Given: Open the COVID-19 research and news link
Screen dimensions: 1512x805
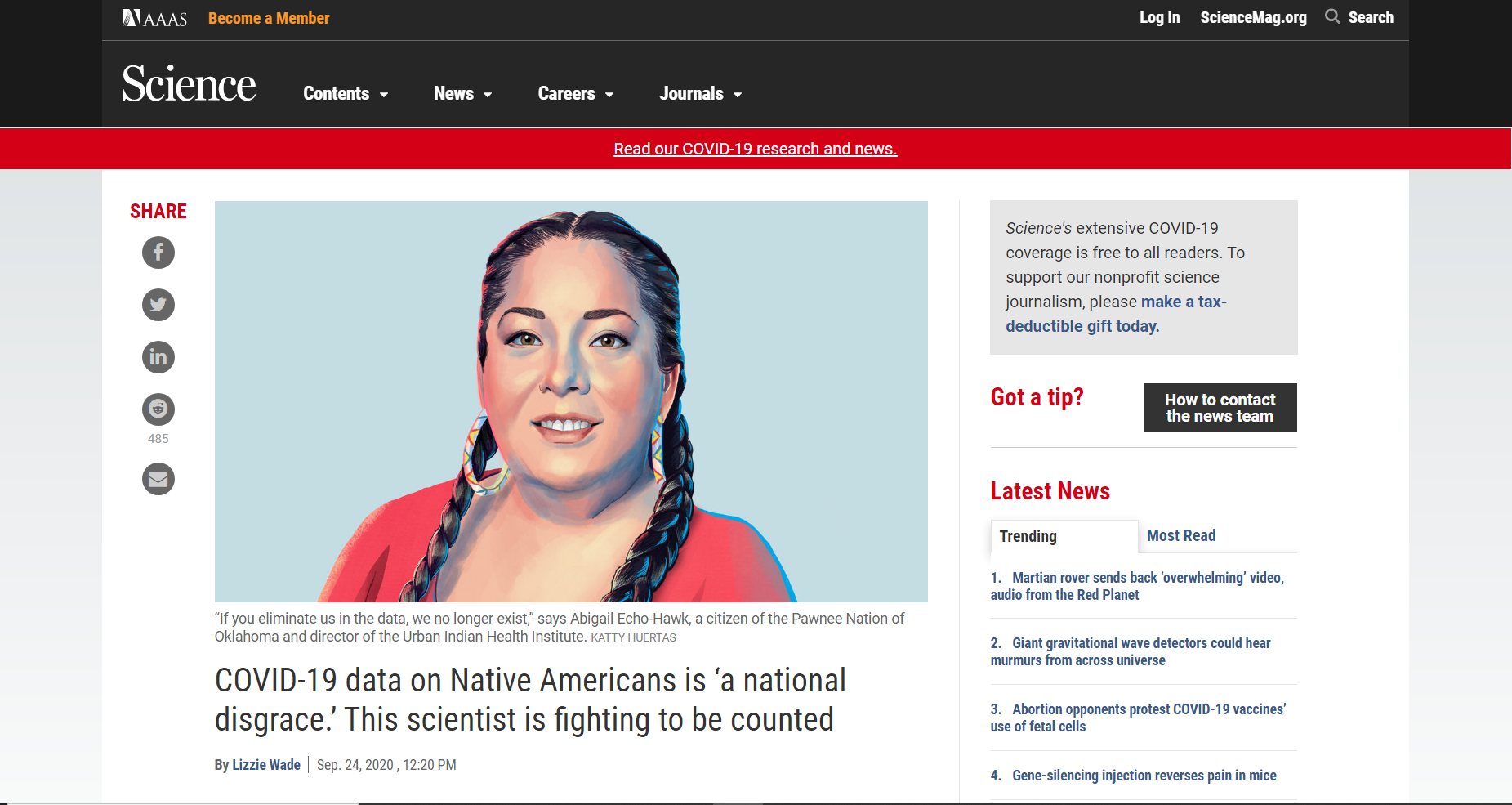Looking at the screenshot, I should 755,149.
